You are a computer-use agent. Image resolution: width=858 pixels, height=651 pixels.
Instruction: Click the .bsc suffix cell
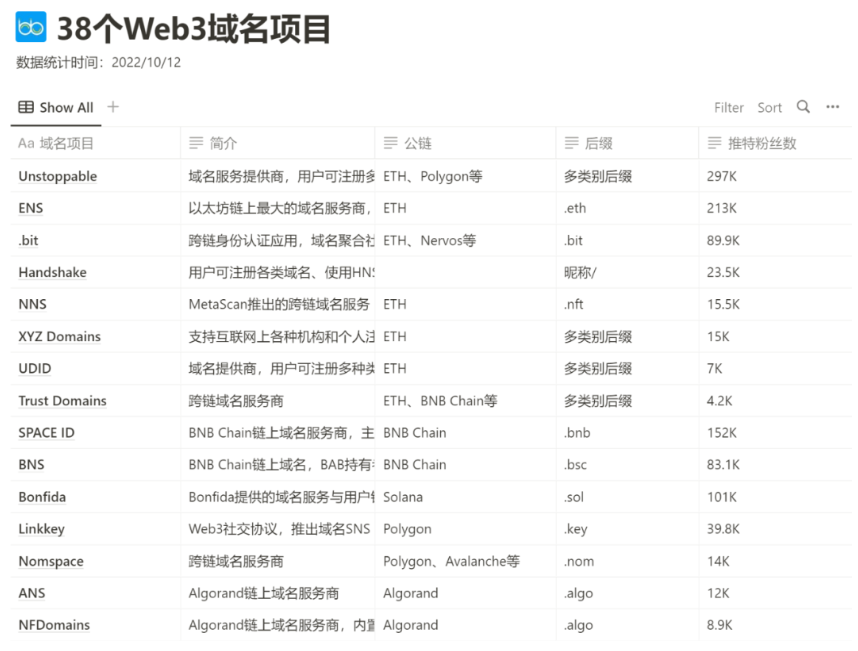click(x=628, y=464)
